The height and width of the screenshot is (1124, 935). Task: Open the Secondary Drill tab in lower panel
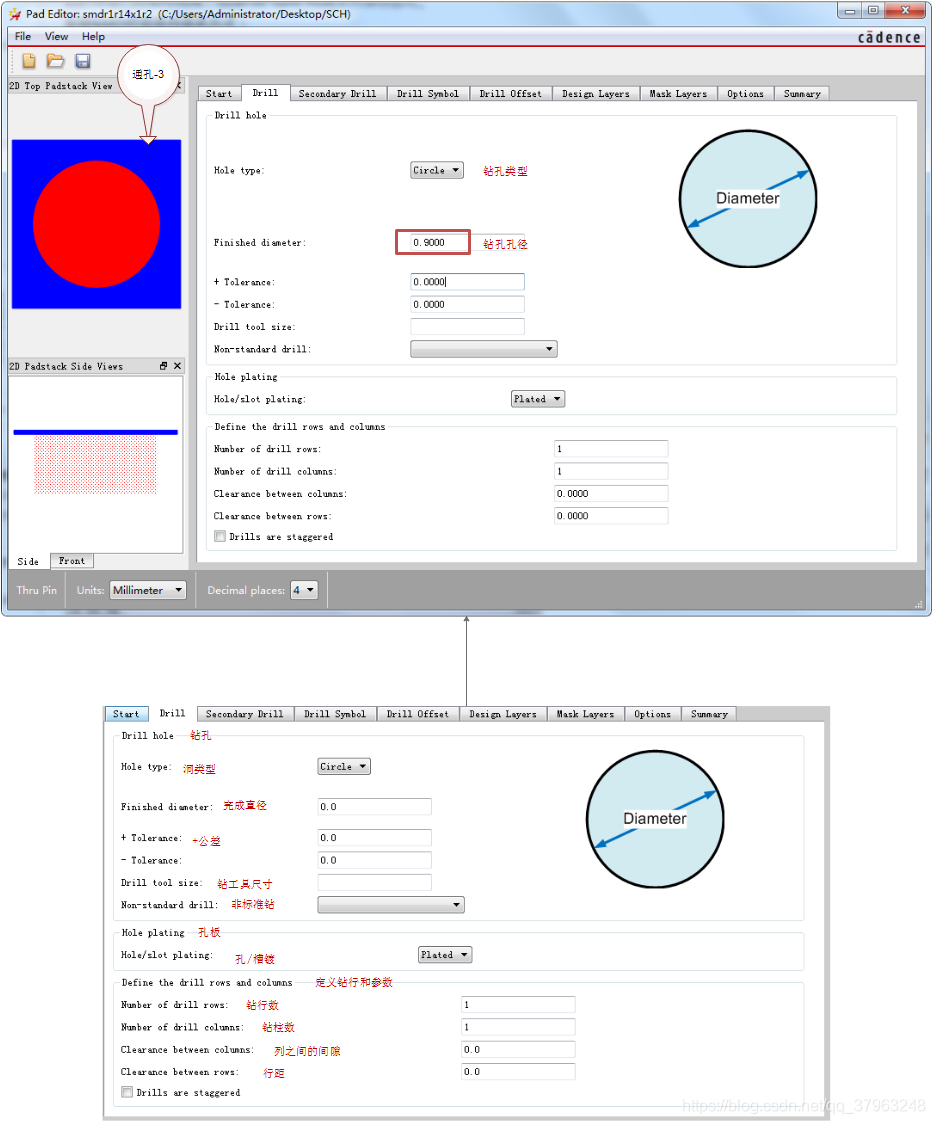point(245,714)
